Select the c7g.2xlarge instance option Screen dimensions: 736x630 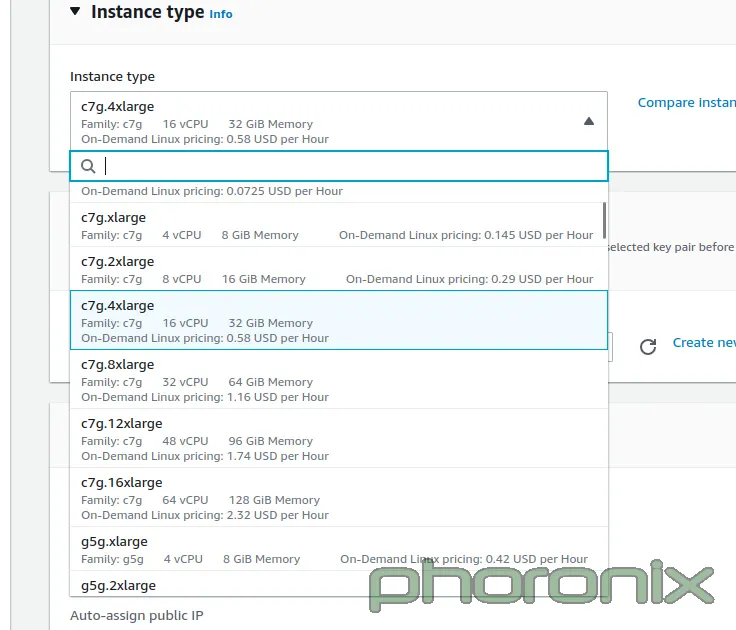tap(339, 269)
